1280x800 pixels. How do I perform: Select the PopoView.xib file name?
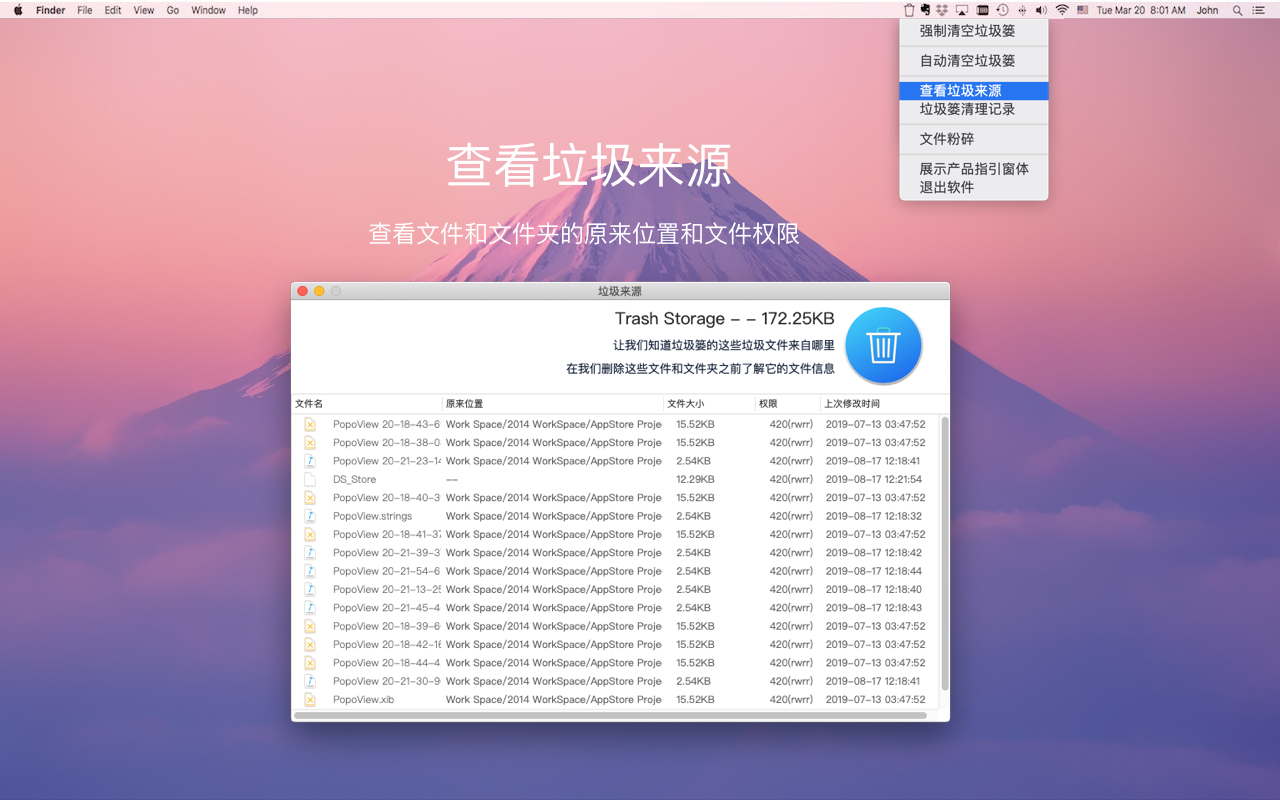[363, 699]
